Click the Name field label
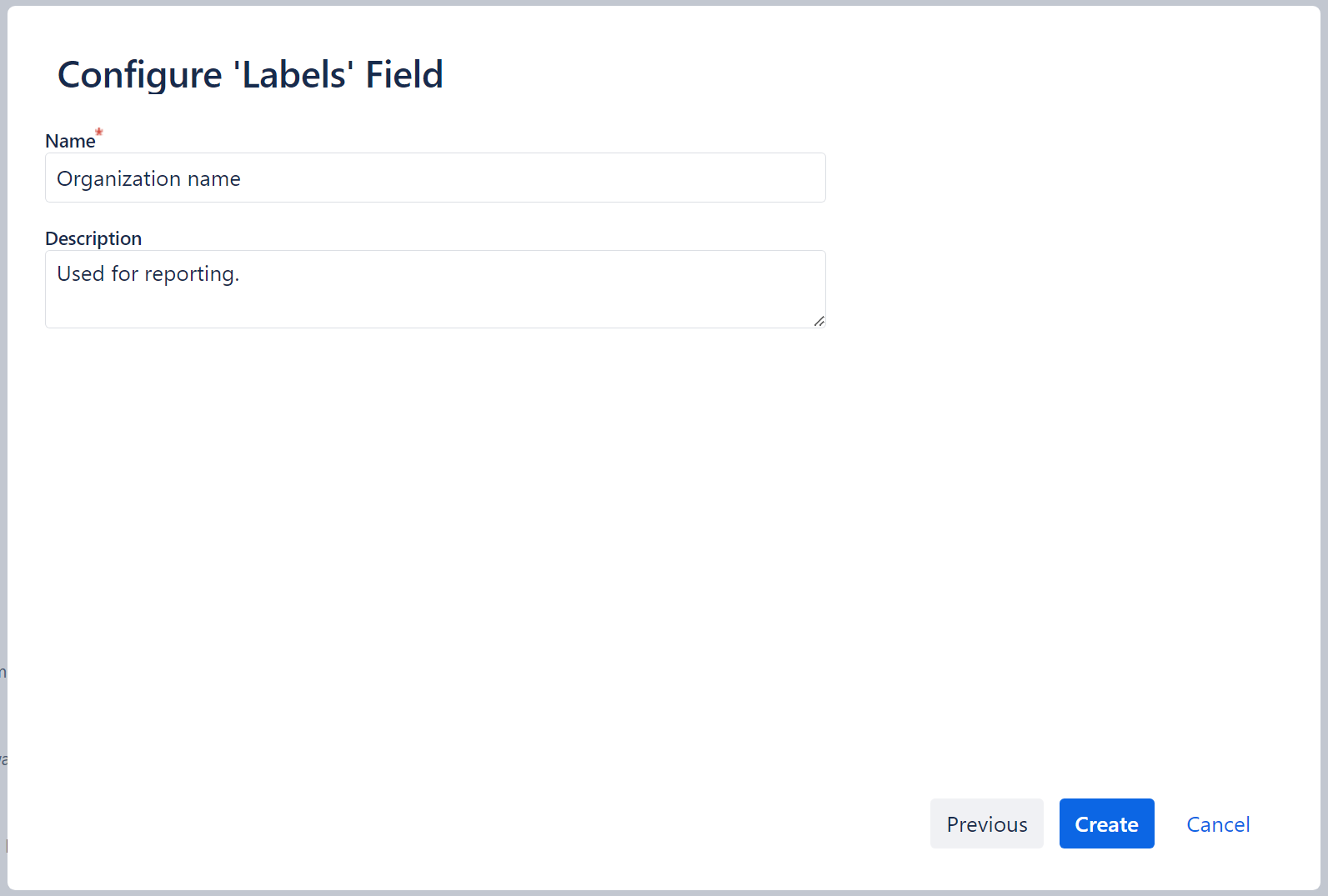Viewport: 1328px width, 896px height. [70, 140]
